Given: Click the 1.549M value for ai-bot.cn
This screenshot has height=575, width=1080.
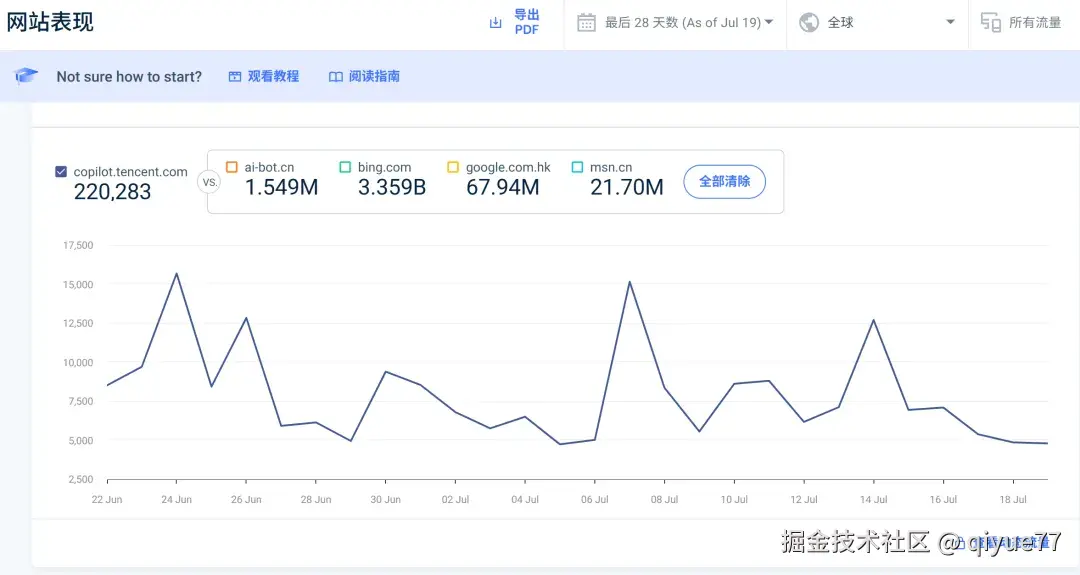Looking at the screenshot, I should (x=282, y=187).
